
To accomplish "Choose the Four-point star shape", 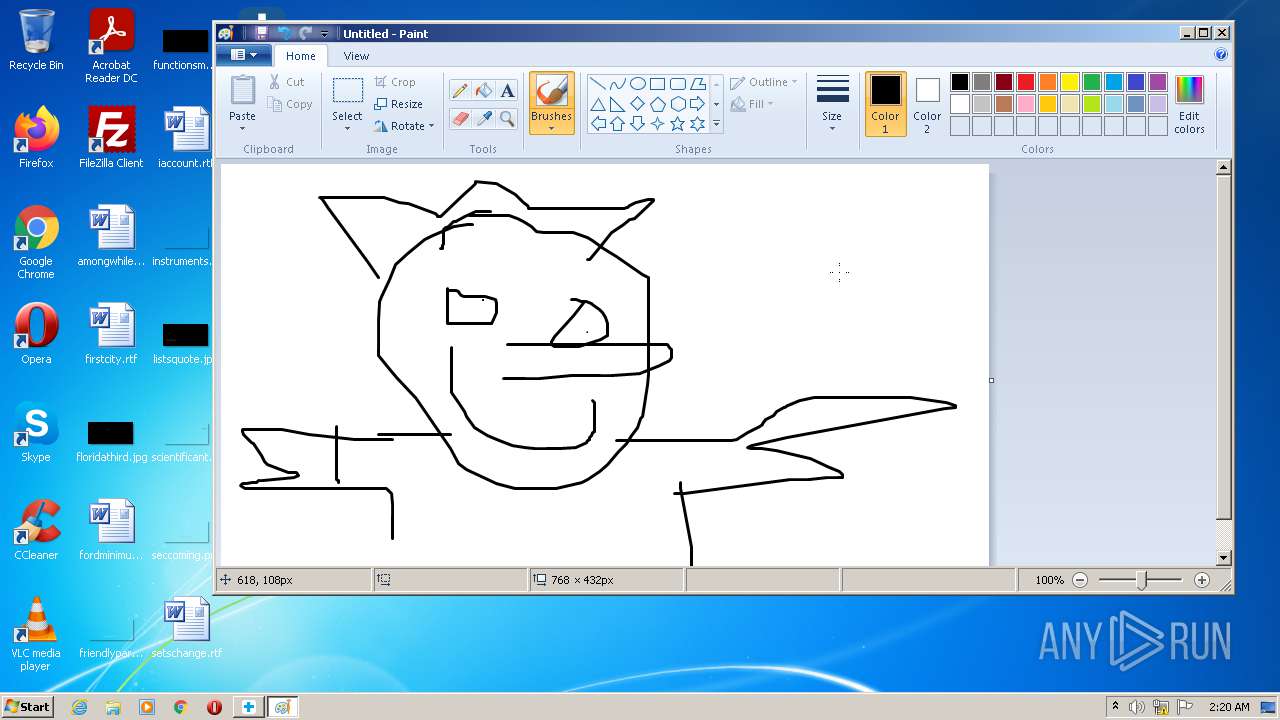I will 658,124.
